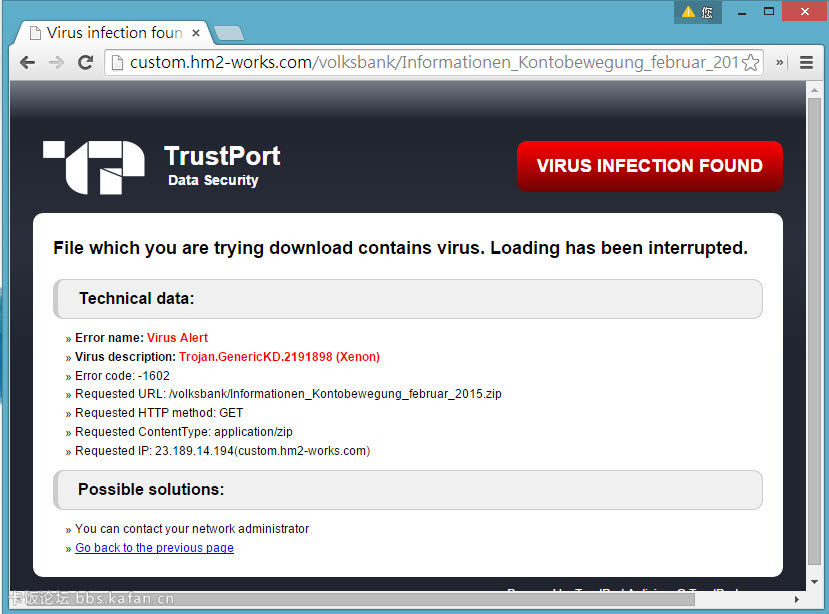Click the Forward navigation arrow
Viewport: 829px width, 614px height.
pyautogui.click(x=56, y=63)
